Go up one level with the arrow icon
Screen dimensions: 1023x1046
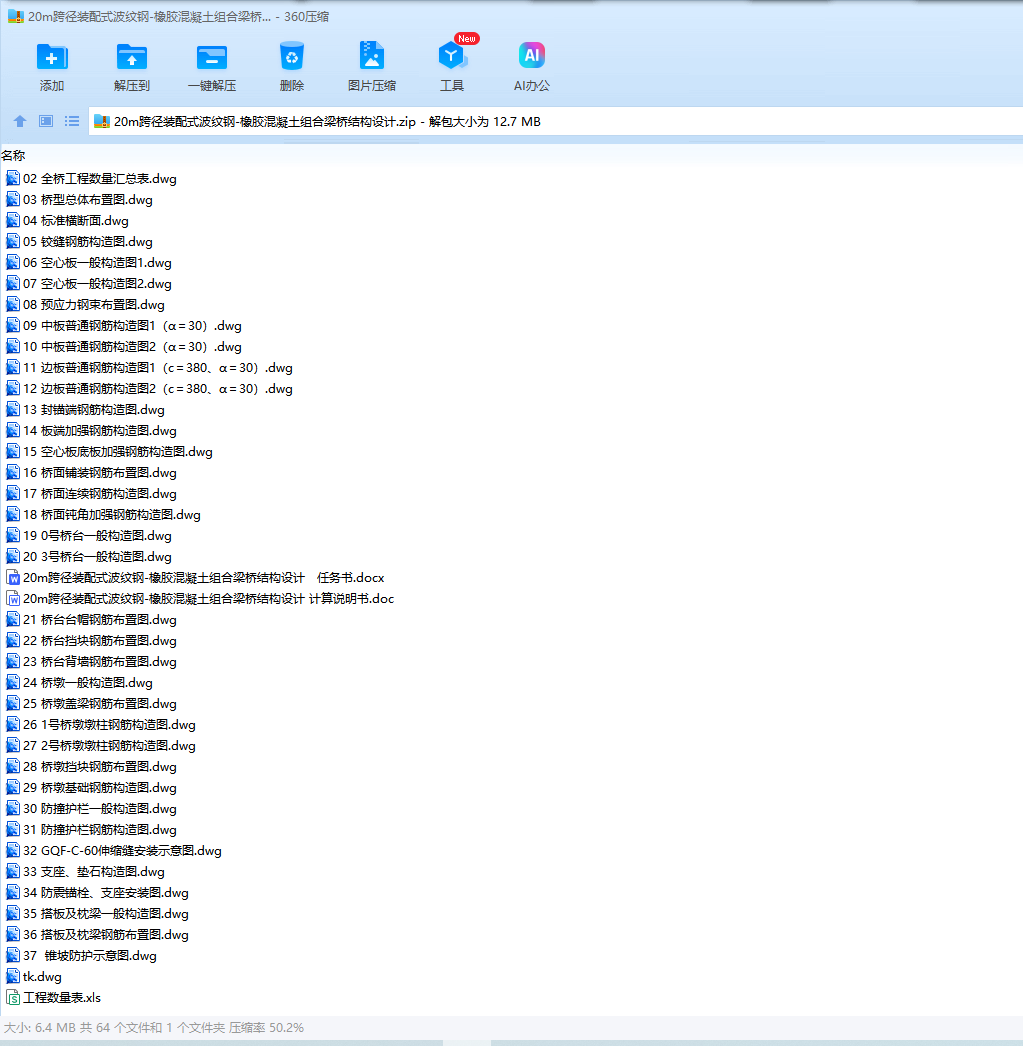[x=20, y=121]
